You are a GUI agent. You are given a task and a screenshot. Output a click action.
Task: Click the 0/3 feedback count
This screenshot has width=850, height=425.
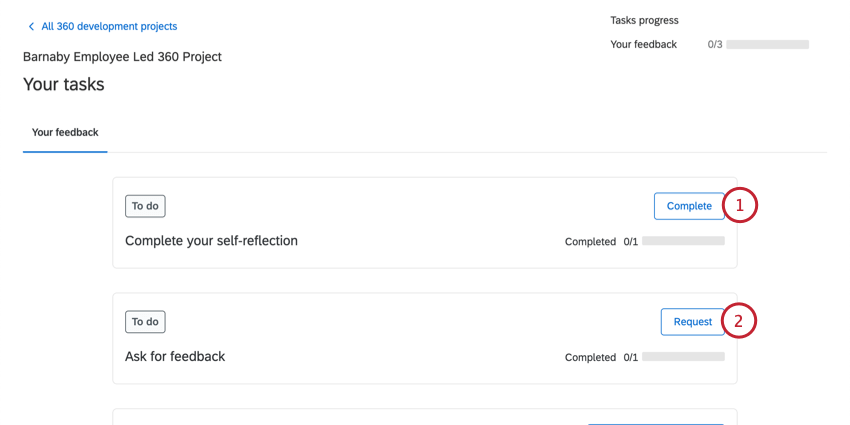tap(714, 45)
